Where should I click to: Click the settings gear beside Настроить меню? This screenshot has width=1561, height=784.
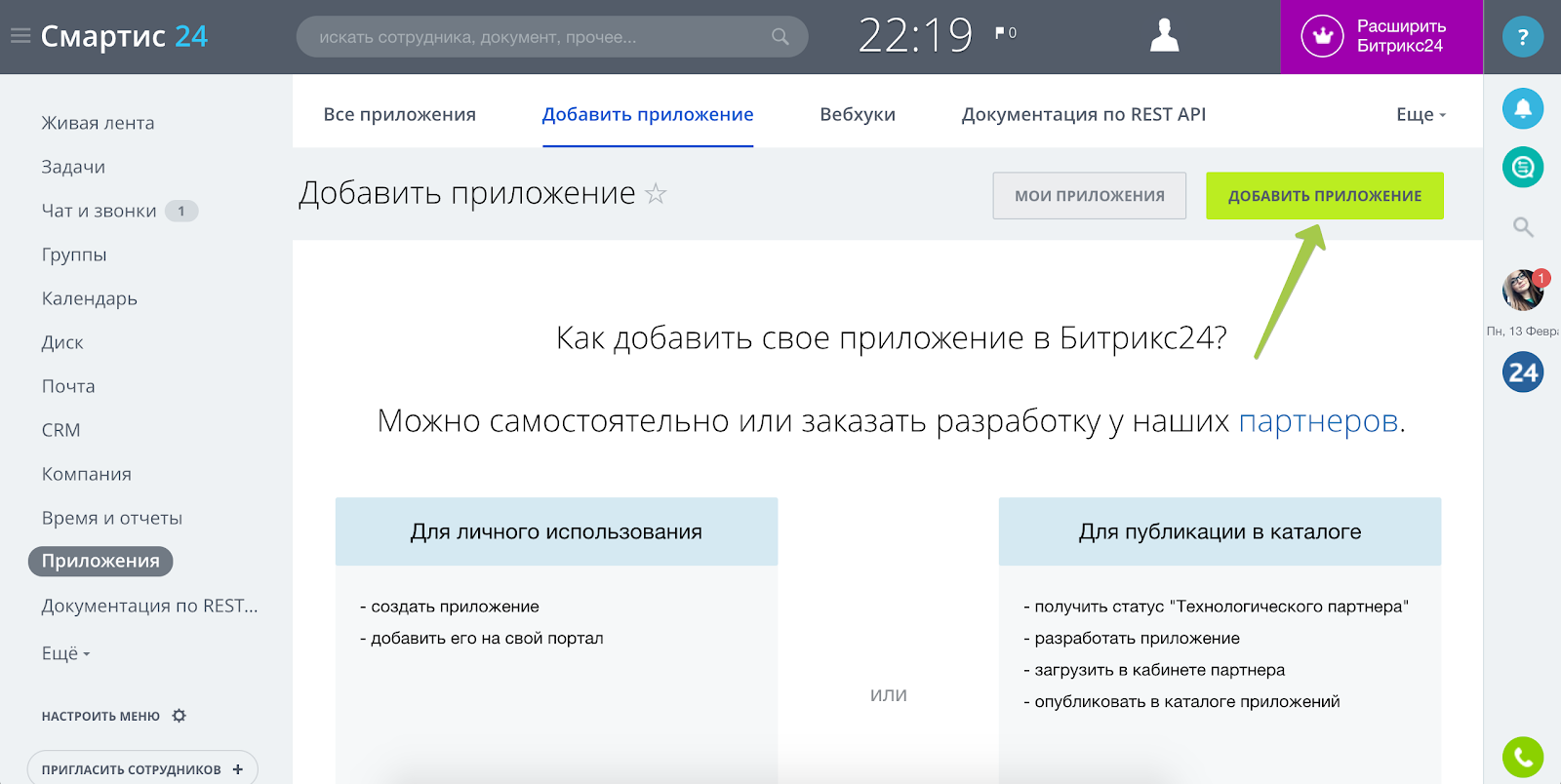tap(179, 716)
